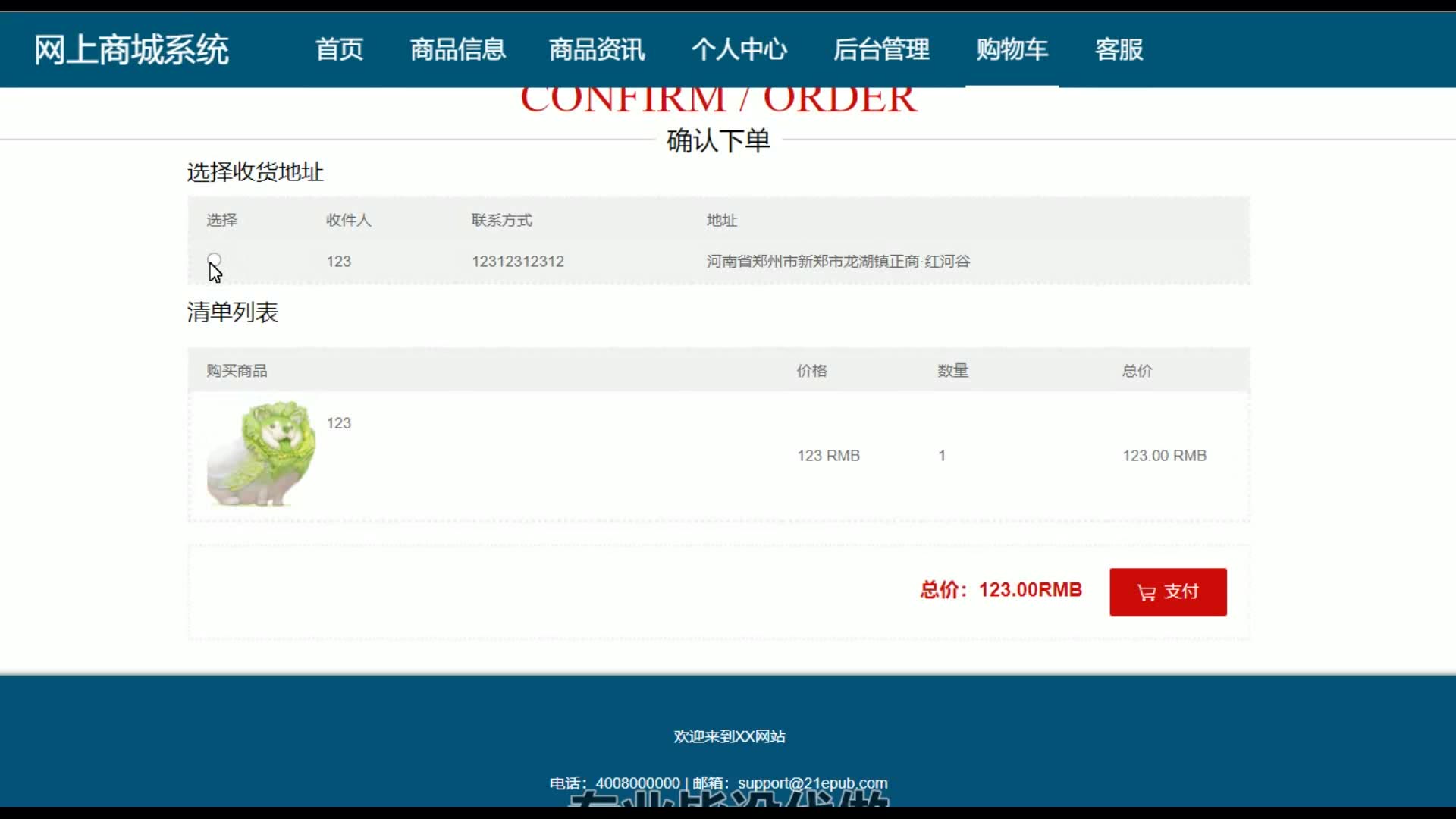Click the 网上商城系统 site logo
Image resolution: width=1456 pixels, height=819 pixels.
pos(131,50)
